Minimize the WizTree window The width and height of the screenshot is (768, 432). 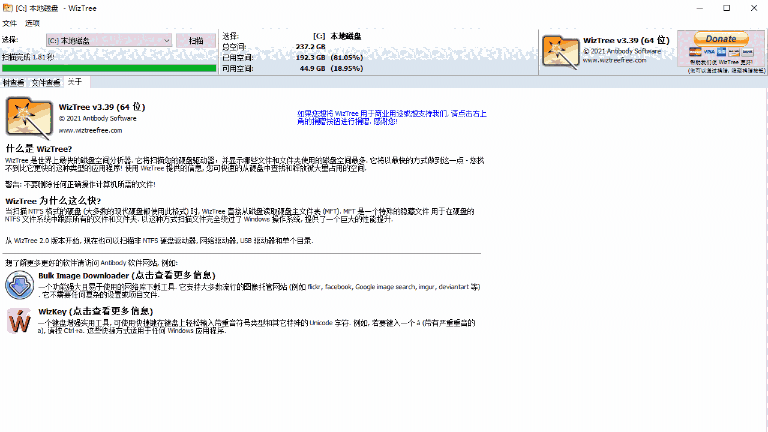click(x=699, y=8)
